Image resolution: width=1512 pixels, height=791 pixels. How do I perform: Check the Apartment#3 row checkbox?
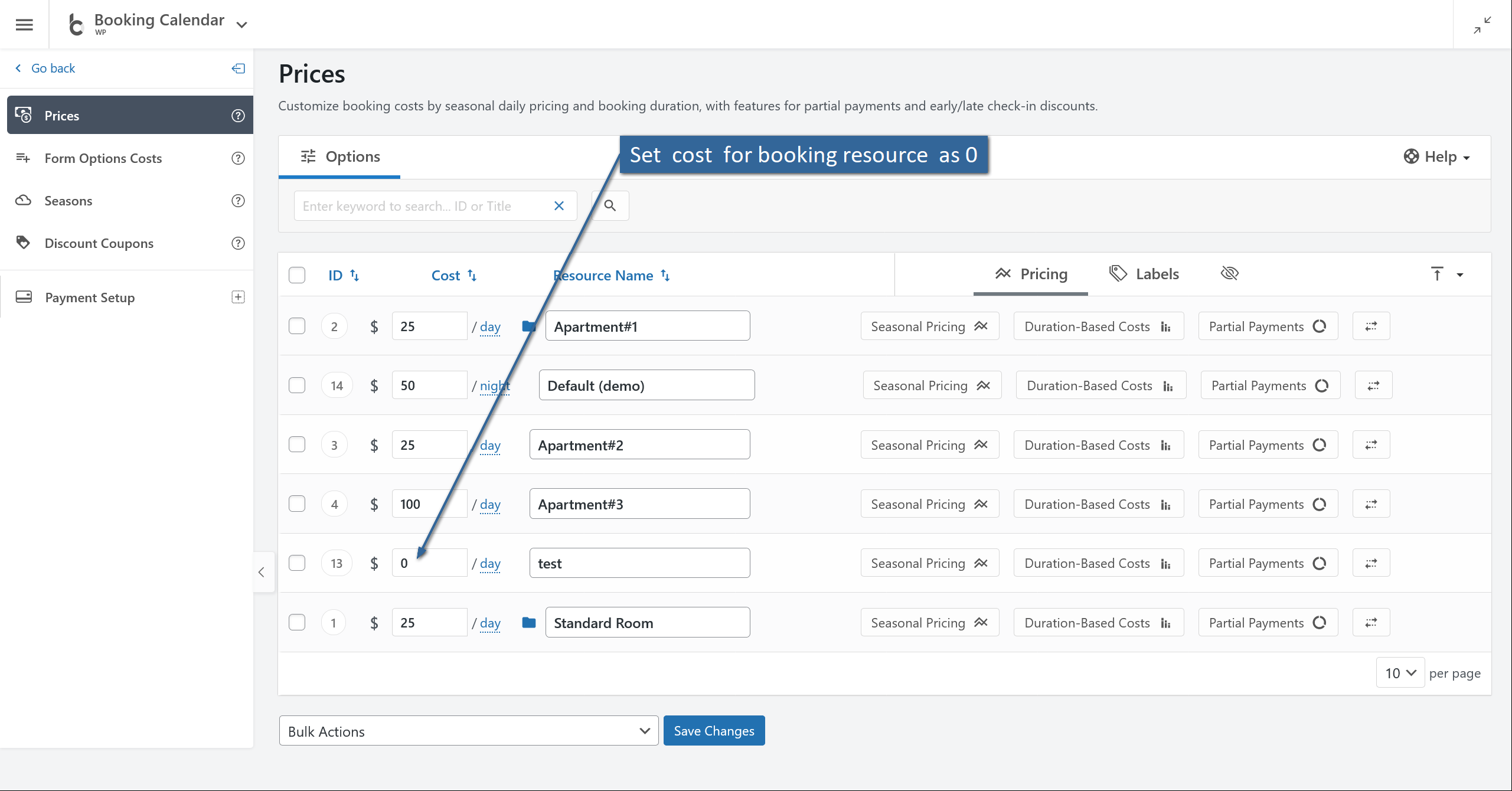click(297, 504)
